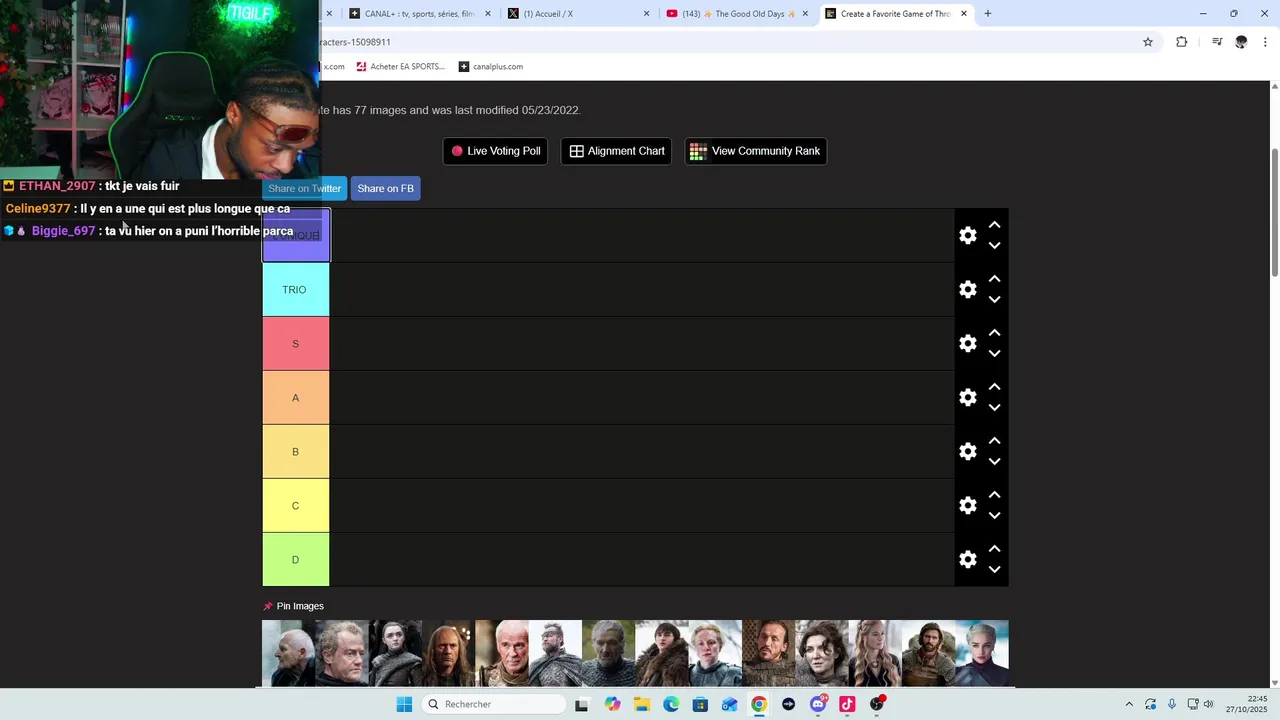Open settings gear for the C tier row
The image size is (1280, 720).
click(967, 506)
